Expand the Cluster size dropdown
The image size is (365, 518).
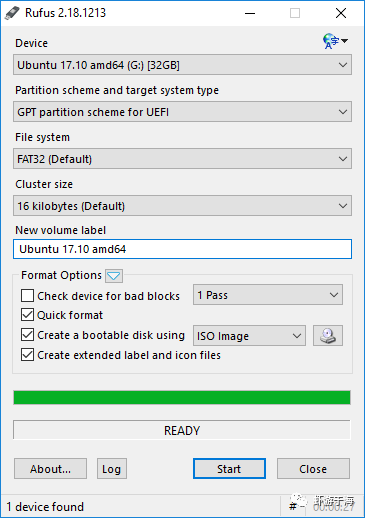(182, 206)
